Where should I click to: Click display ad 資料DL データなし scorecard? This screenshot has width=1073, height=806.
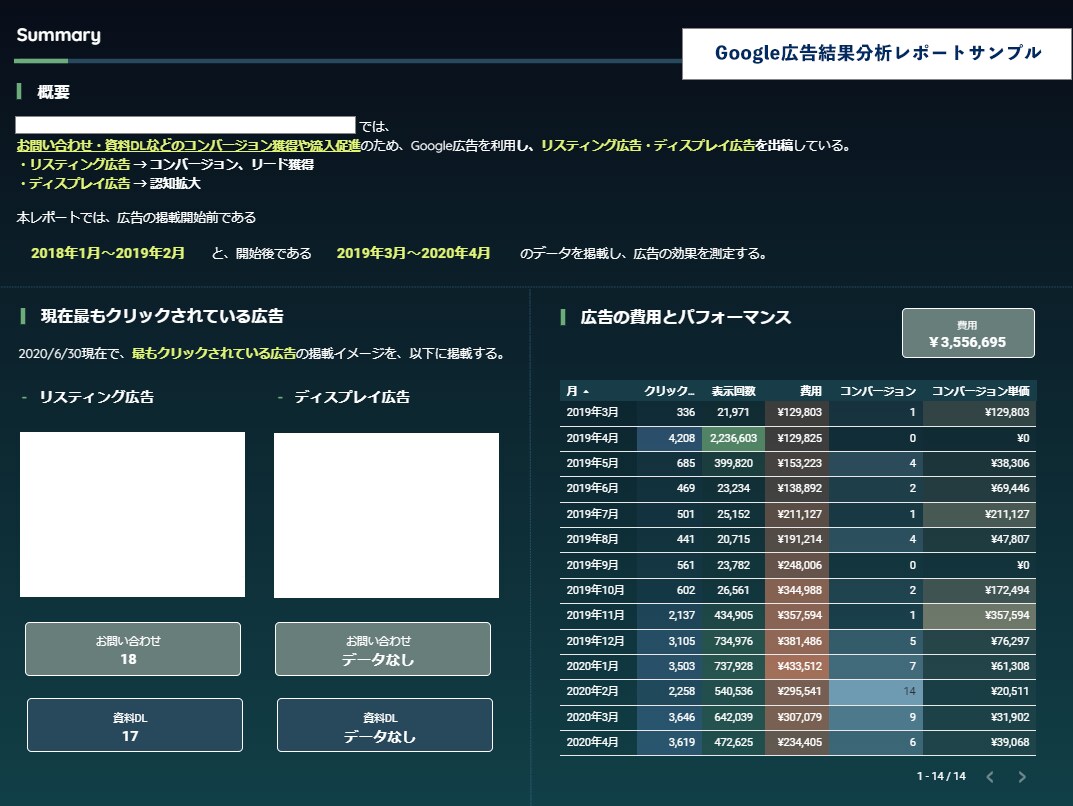click(385, 725)
